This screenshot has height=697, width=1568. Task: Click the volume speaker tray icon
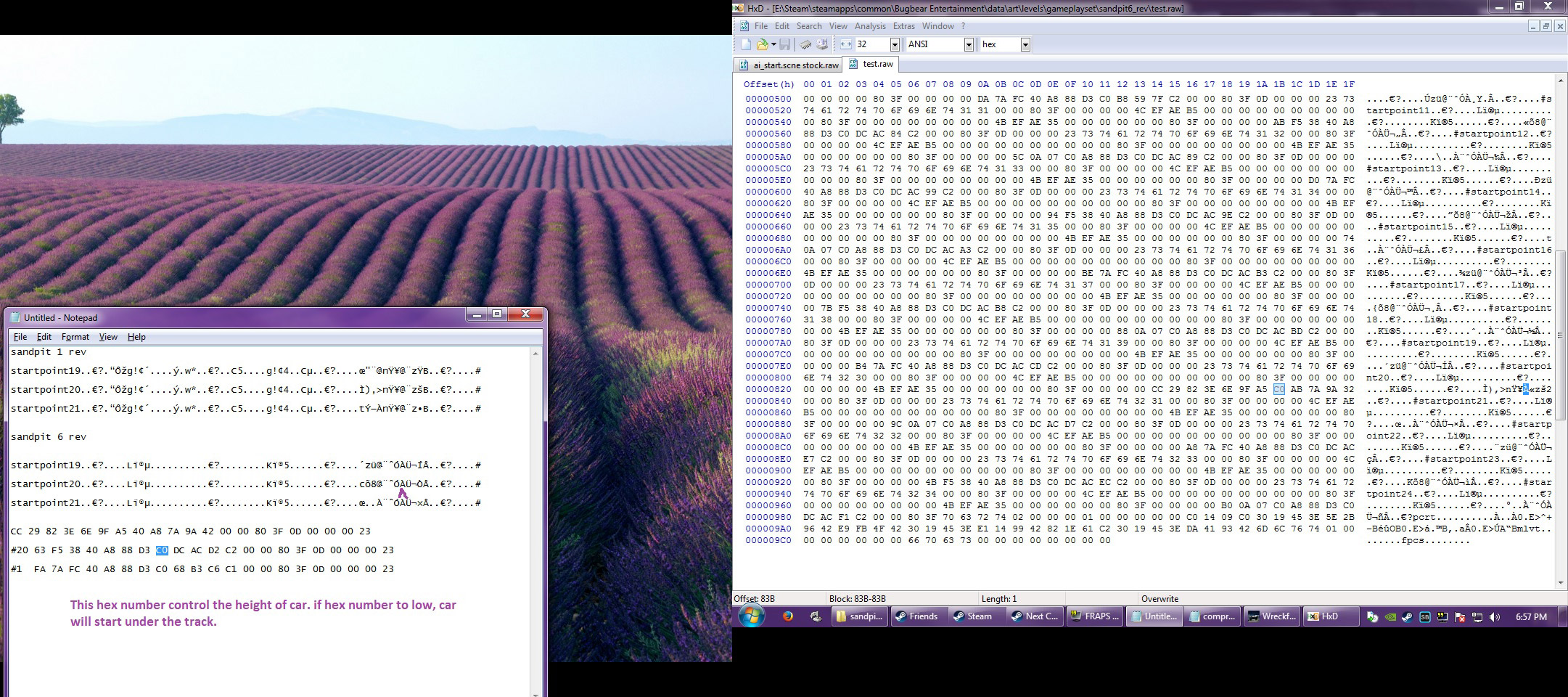[1494, 617]
